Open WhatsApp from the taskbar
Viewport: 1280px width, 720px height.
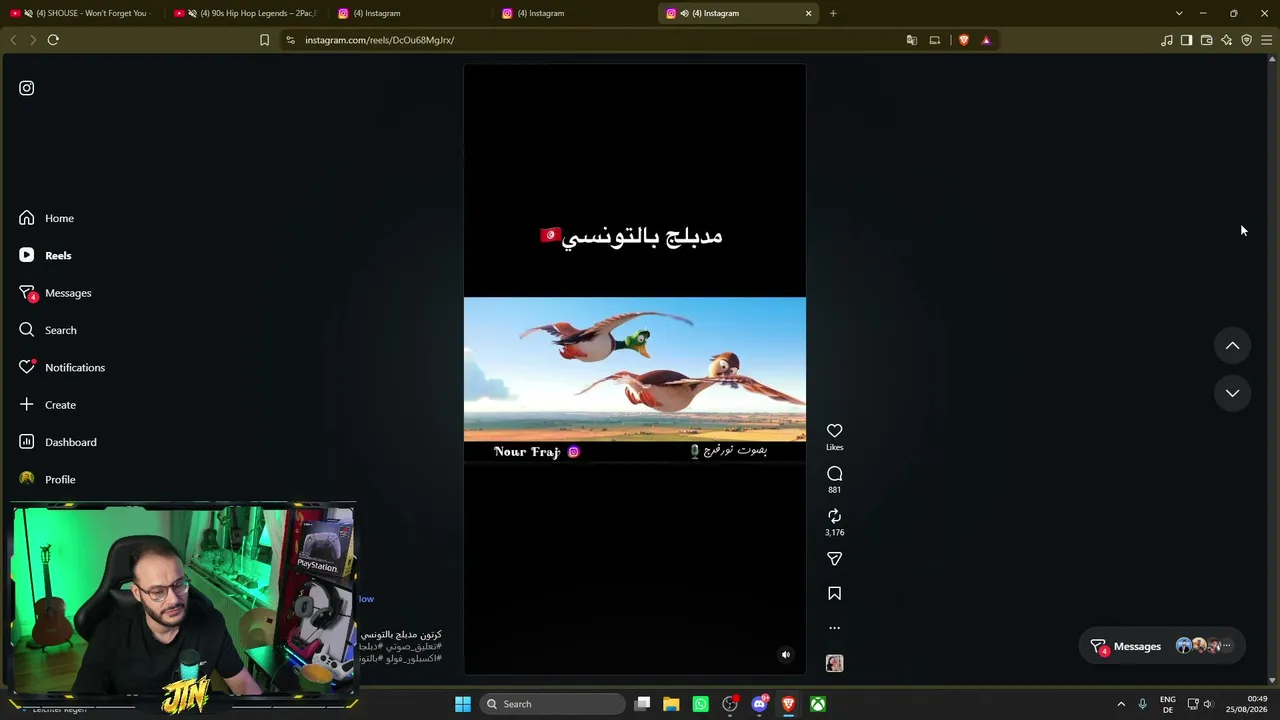[700, 704]
